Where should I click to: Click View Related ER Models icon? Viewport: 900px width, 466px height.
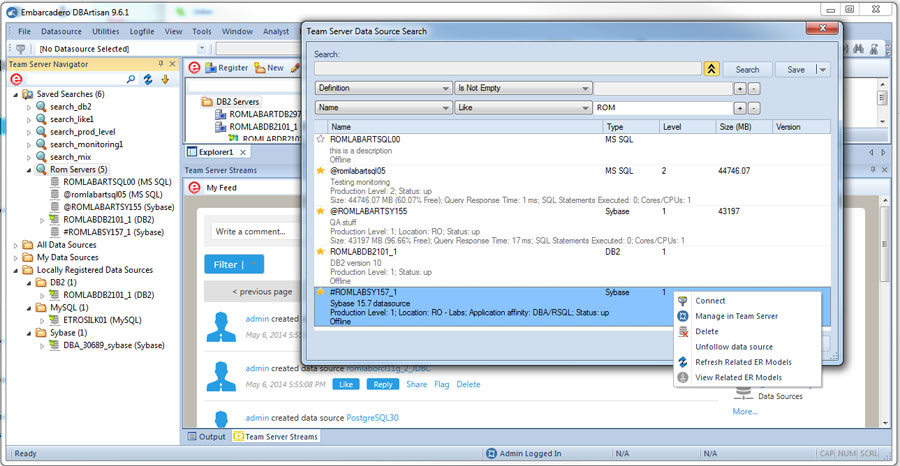pos(683,378)
